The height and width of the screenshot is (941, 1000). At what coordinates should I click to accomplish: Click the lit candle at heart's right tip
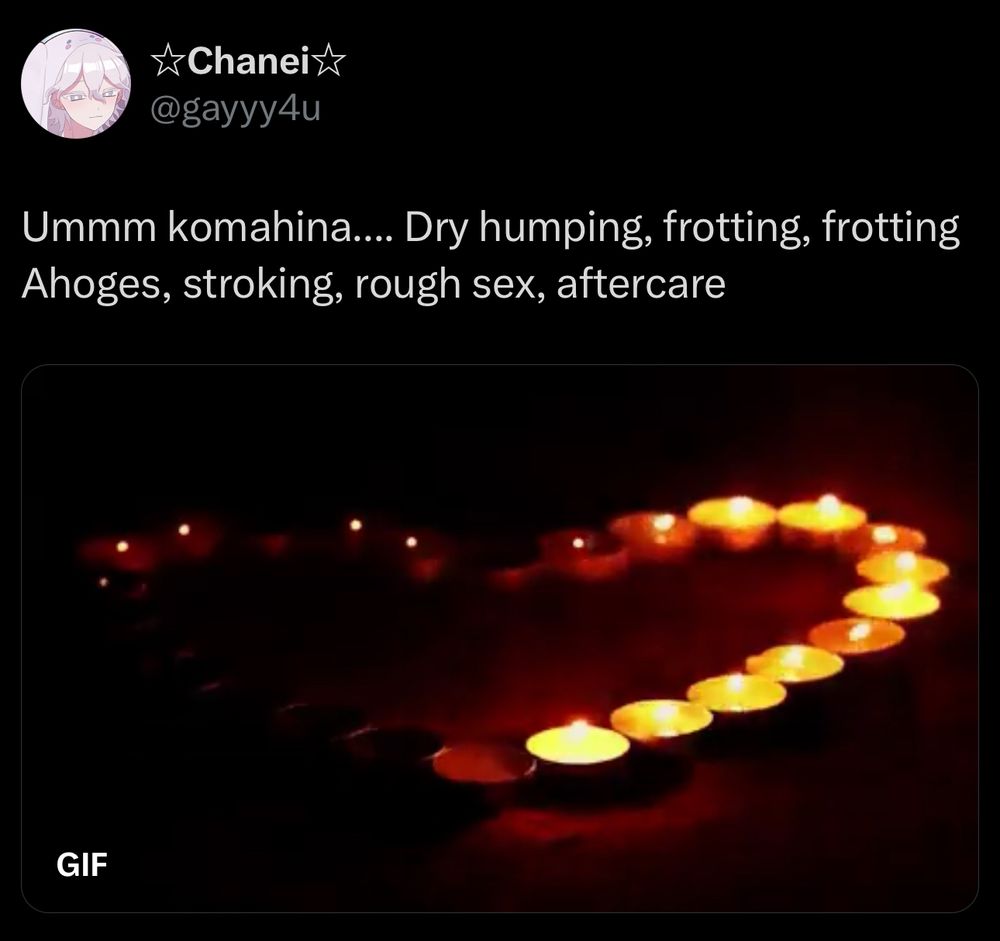pyautogui.click(x=902, y=567)
